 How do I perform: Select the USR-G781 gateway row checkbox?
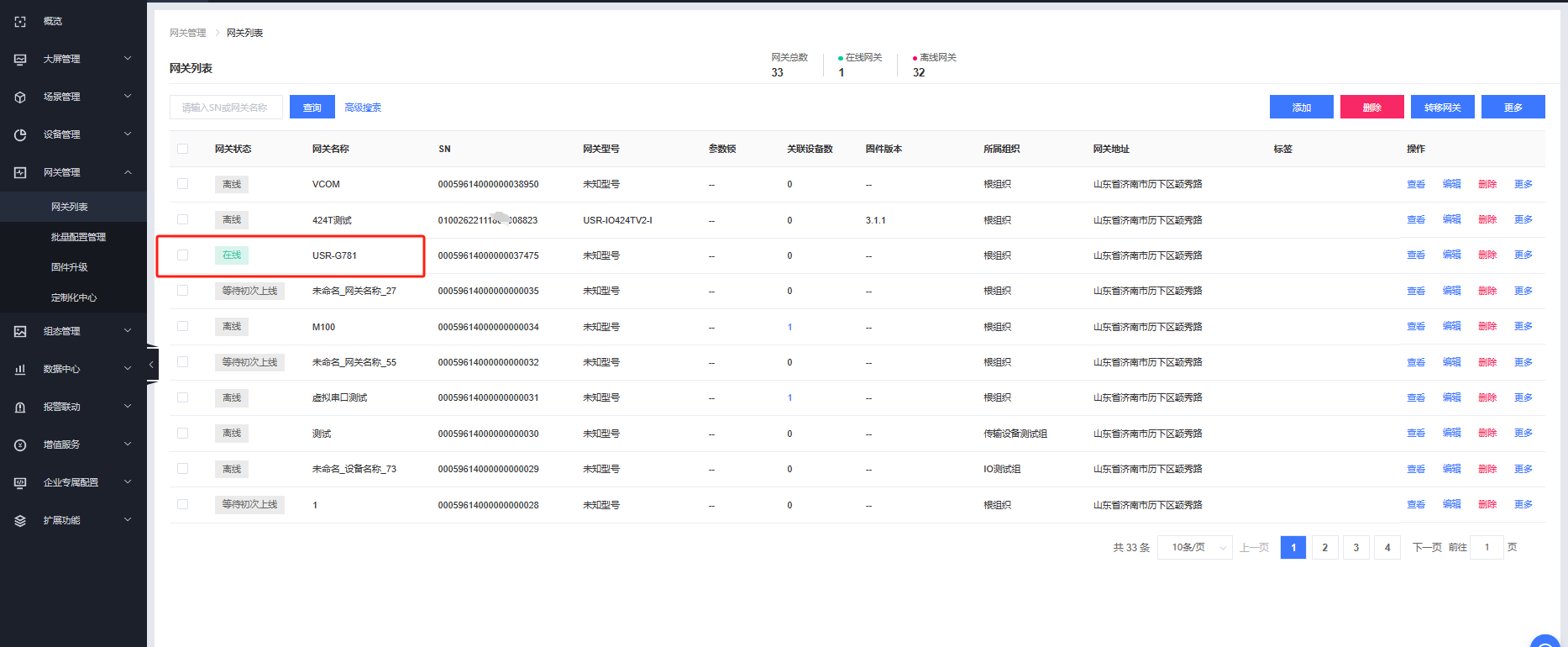(x=182, y=255)
